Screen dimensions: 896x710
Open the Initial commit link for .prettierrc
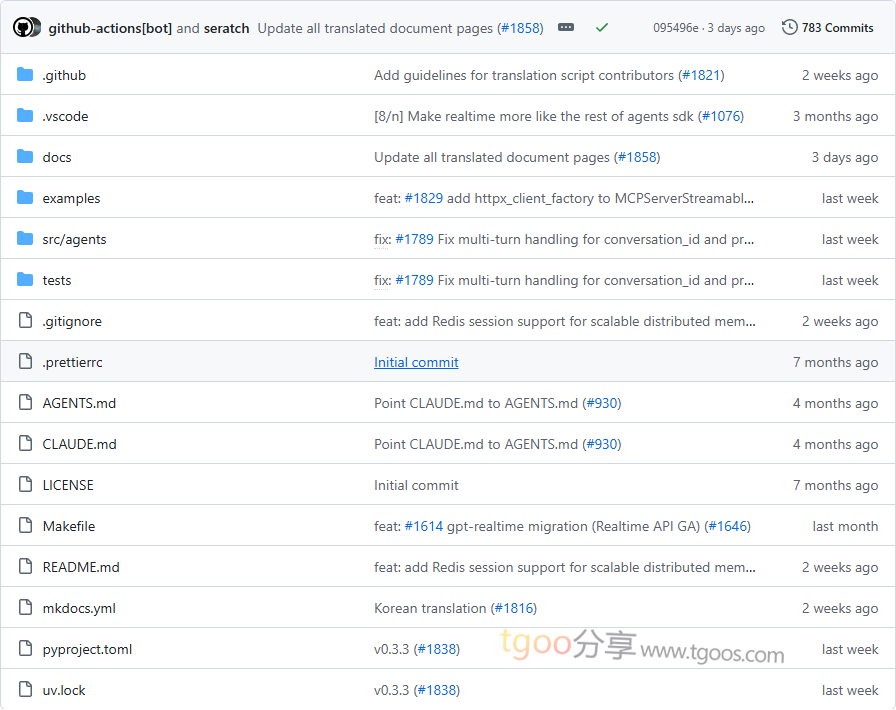click(x=416, y=362)
